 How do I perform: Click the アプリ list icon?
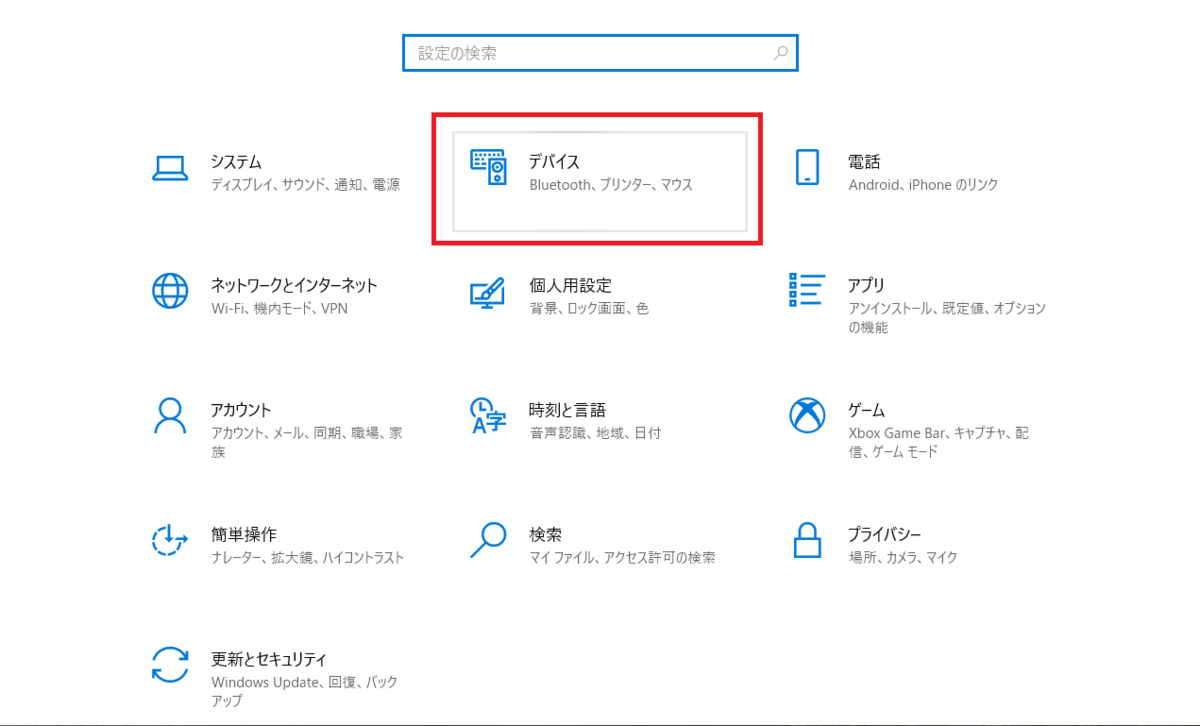pos(806,290)
